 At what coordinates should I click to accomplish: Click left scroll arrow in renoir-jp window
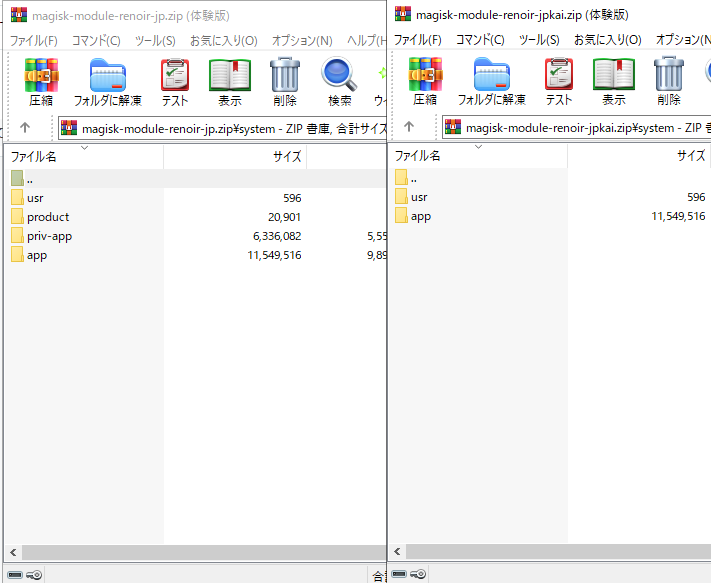pos(13,552)
